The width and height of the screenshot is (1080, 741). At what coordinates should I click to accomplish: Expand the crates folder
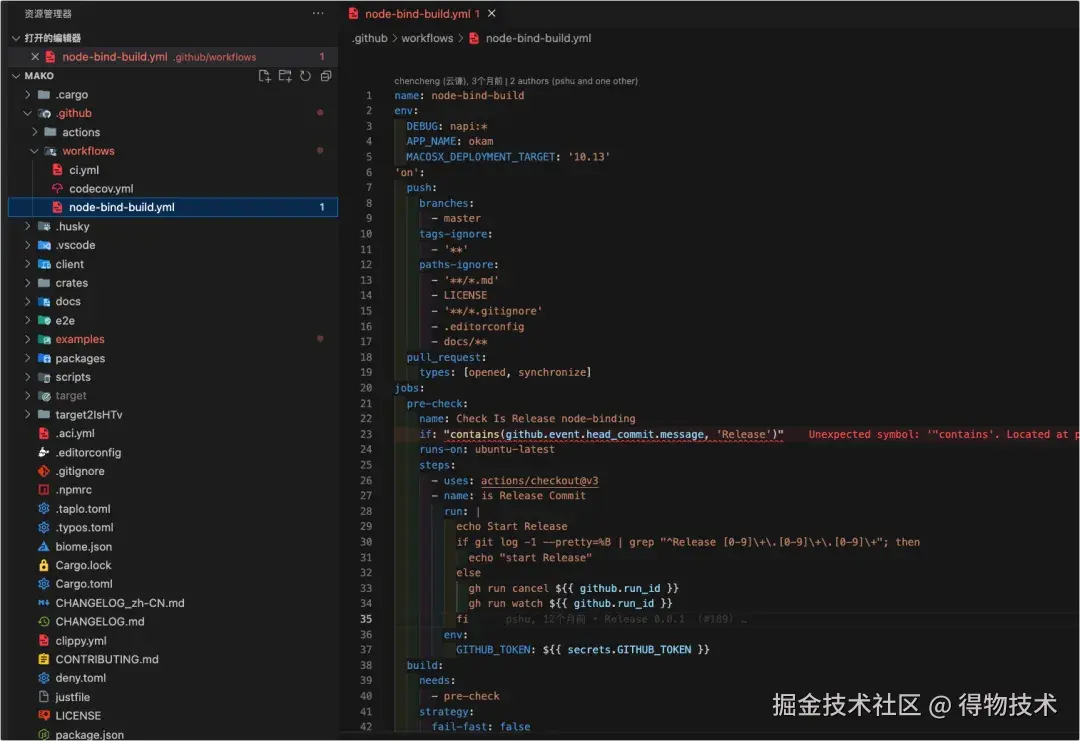[28, 282]
